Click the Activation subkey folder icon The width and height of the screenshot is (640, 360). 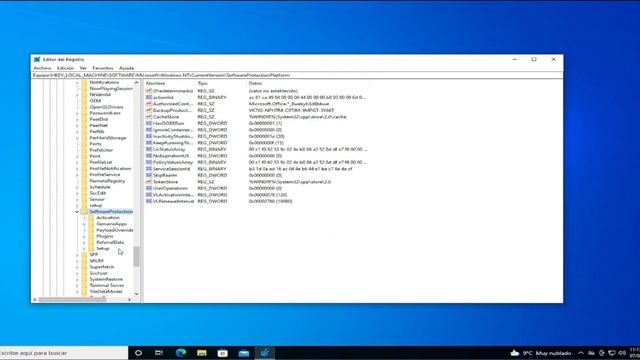pyautogui.click(x=91, y=218)
